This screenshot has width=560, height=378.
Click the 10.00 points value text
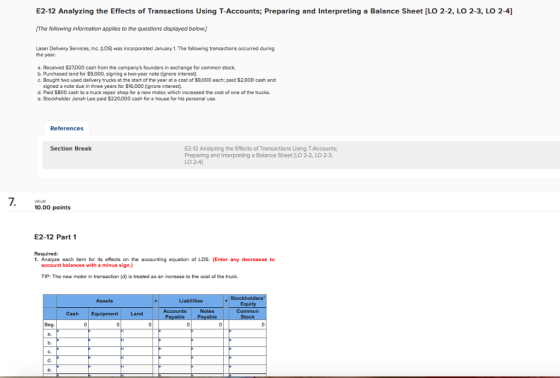[x=52, y=208]
